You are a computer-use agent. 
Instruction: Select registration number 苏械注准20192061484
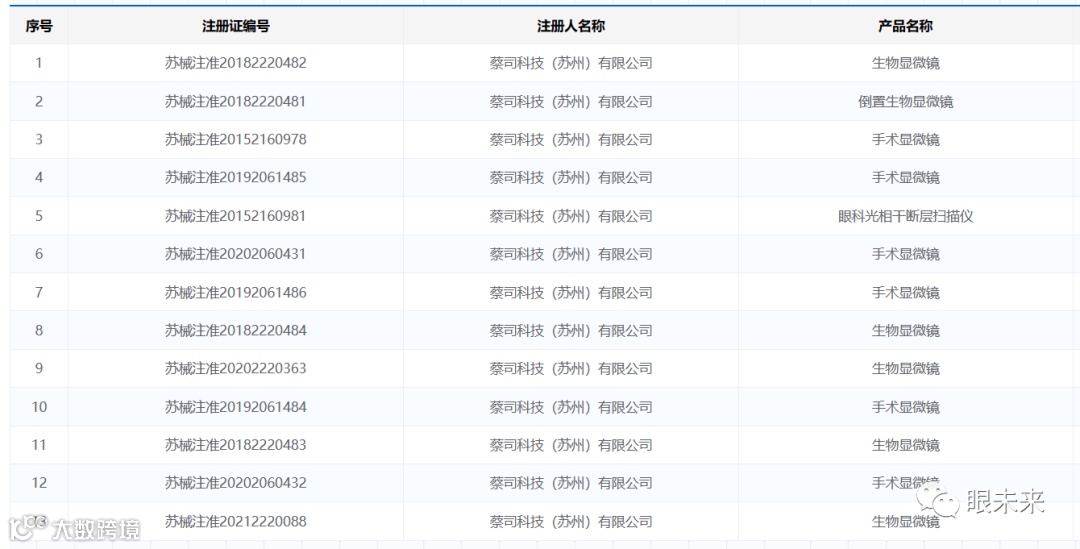pos(236,406)
